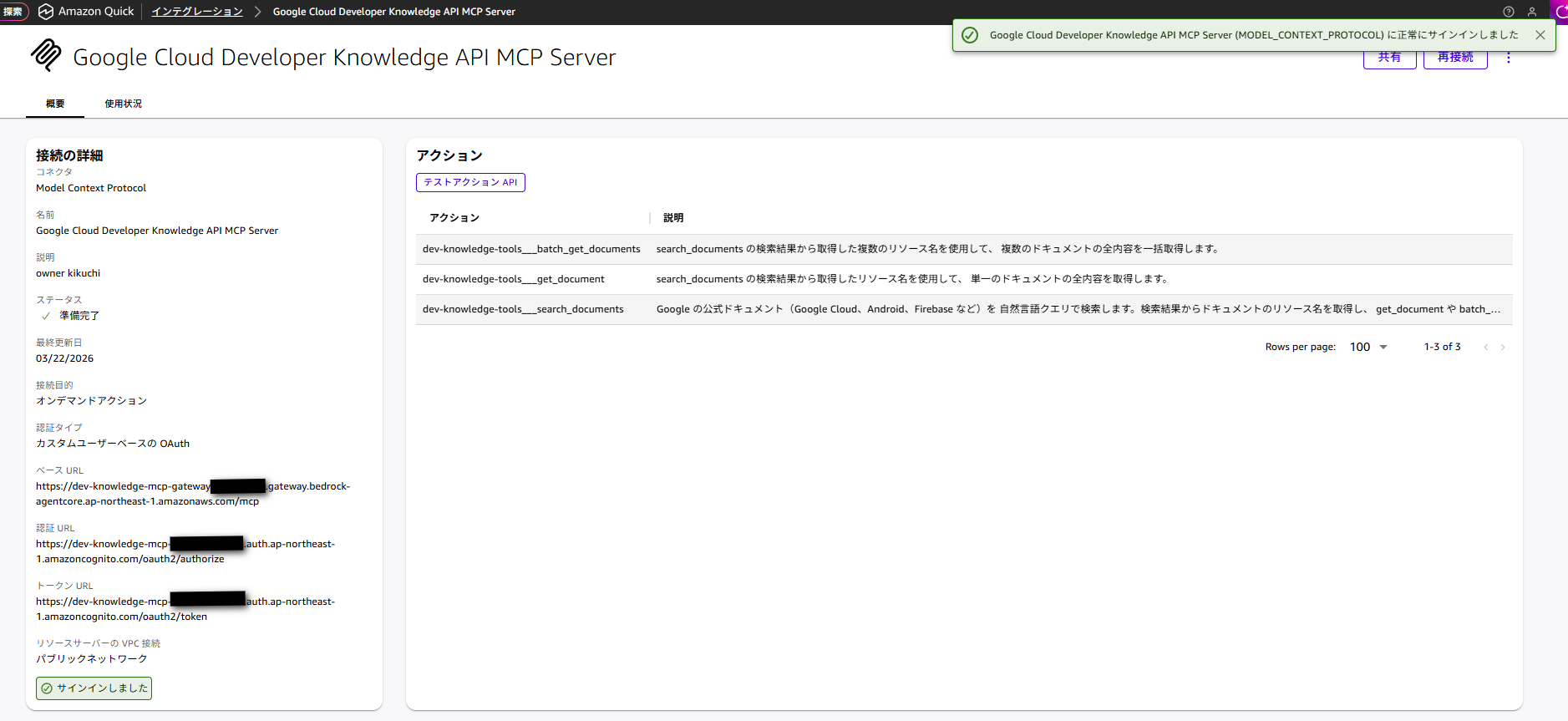This screenshot has height=721, width=1568.
Task: Click the 探索 pill in the top bar
Action: [x=13, y=12]
